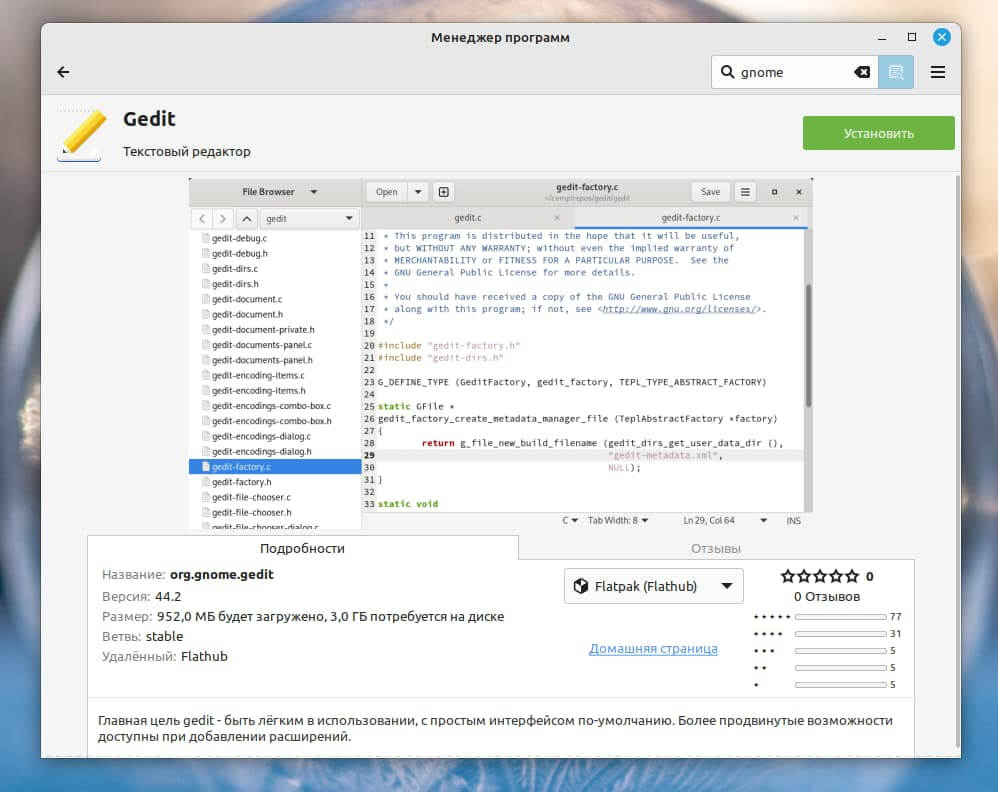The height and width of the screenshot is (792, 998).
Task: Select gedit-factory.c in the preview file list
Action: tap(275, 467)
